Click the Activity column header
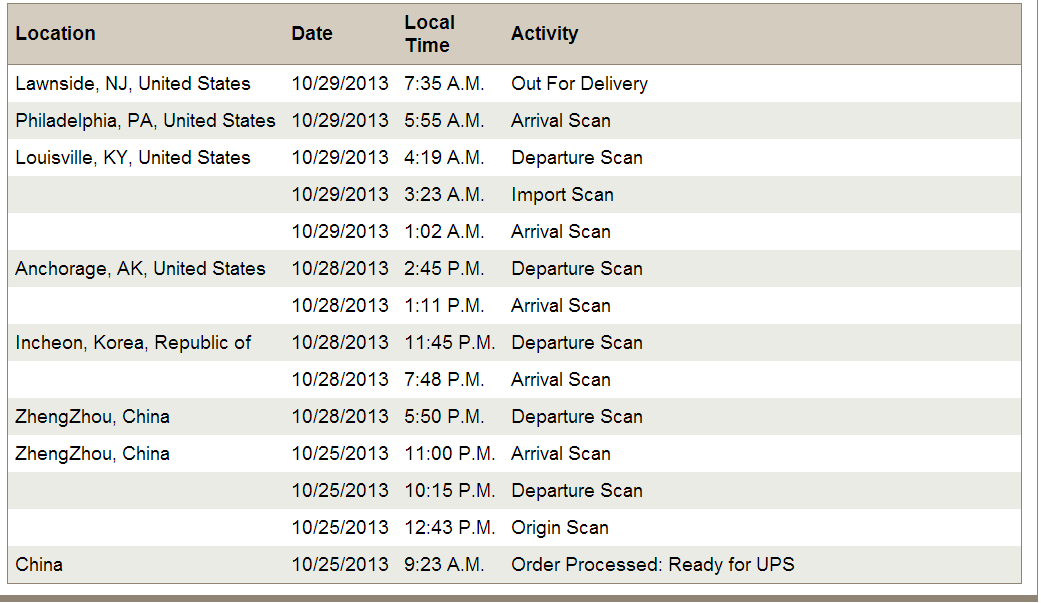Viewport: 1041px width, 603px height. click(544, 33)
